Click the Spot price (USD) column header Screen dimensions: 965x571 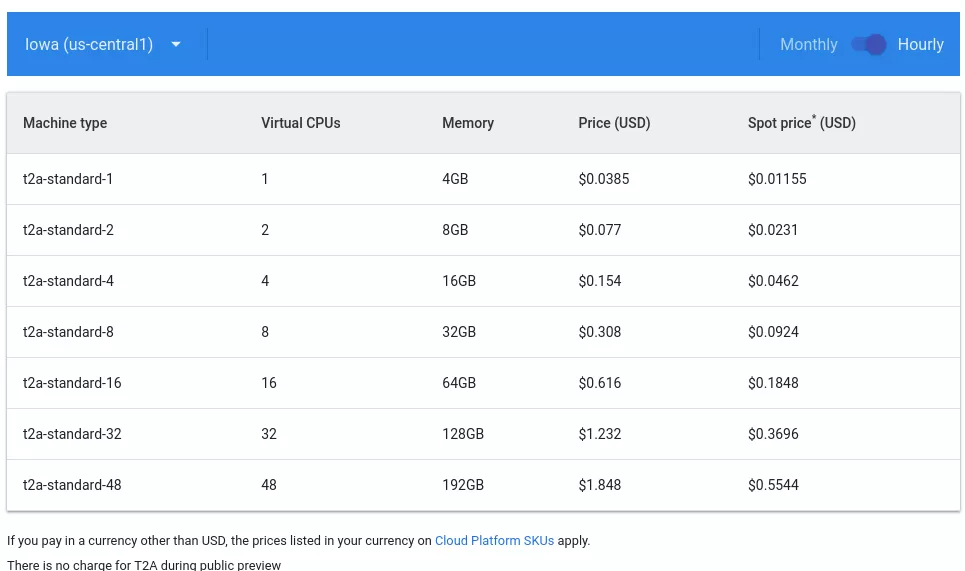[802, 123]
